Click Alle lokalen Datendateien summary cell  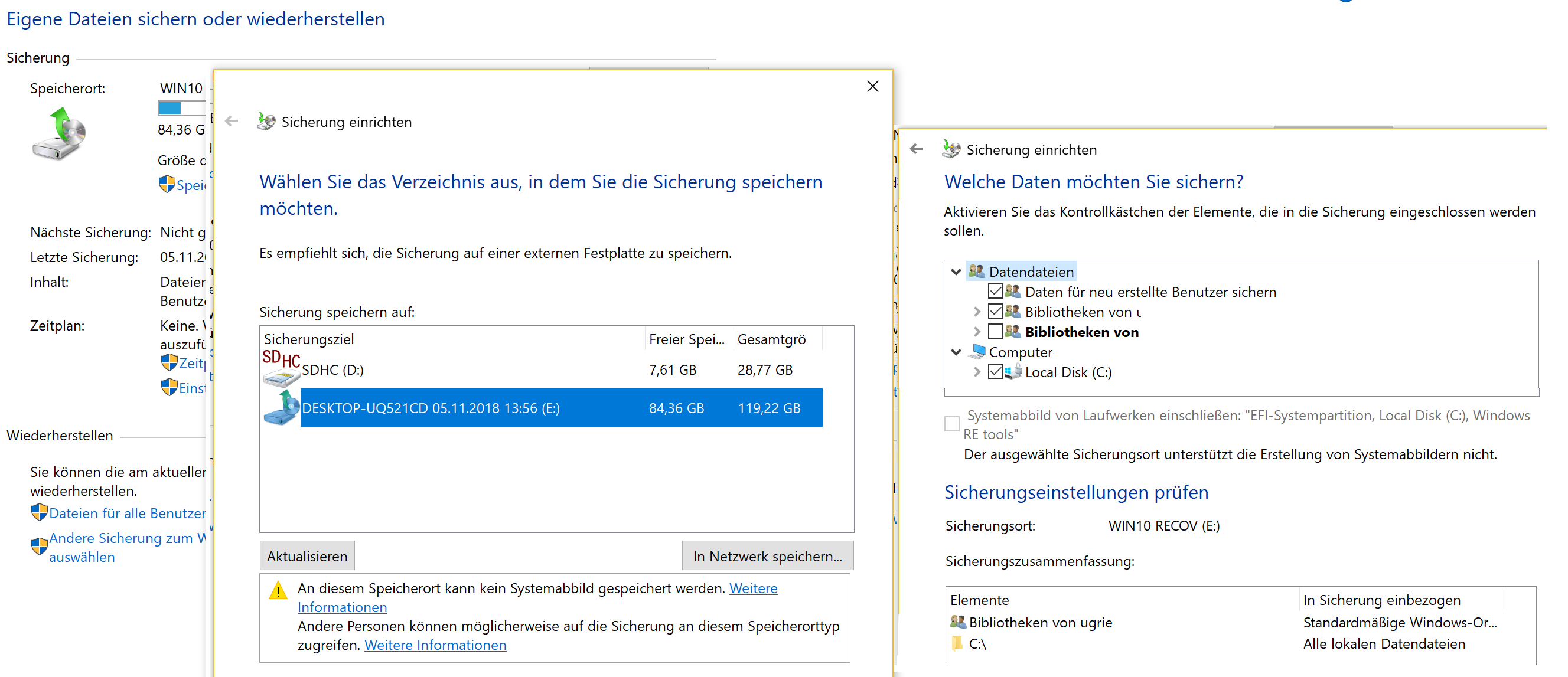pos(1384,643)
